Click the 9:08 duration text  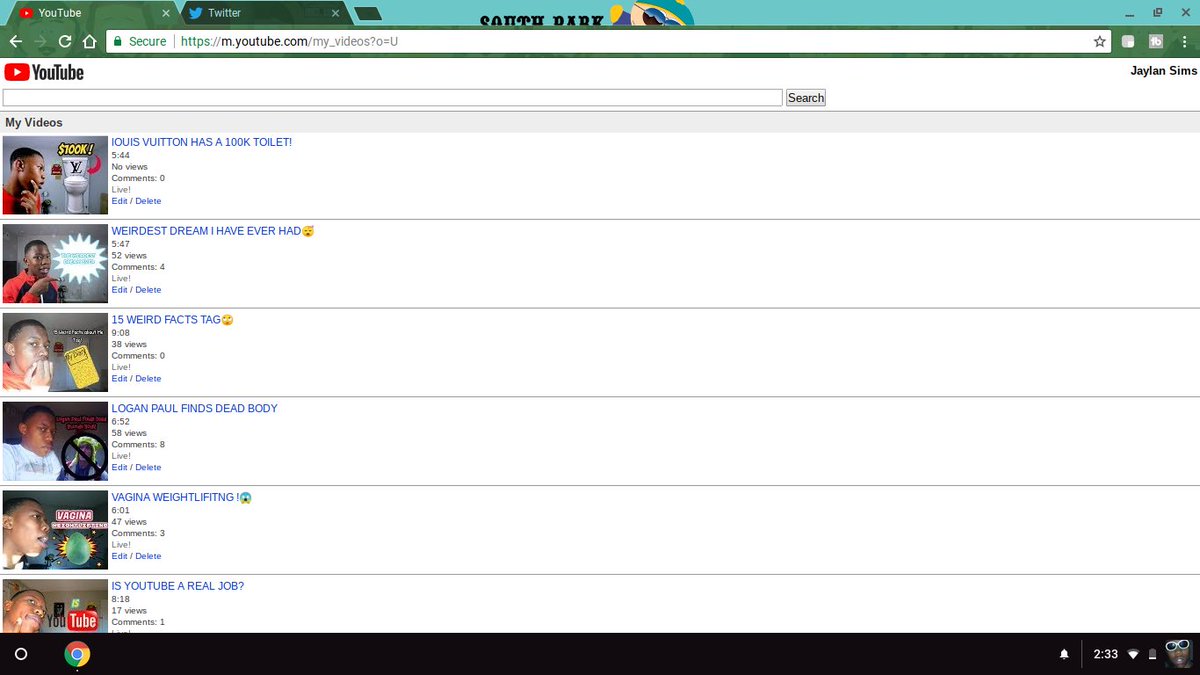click(121, 333)
